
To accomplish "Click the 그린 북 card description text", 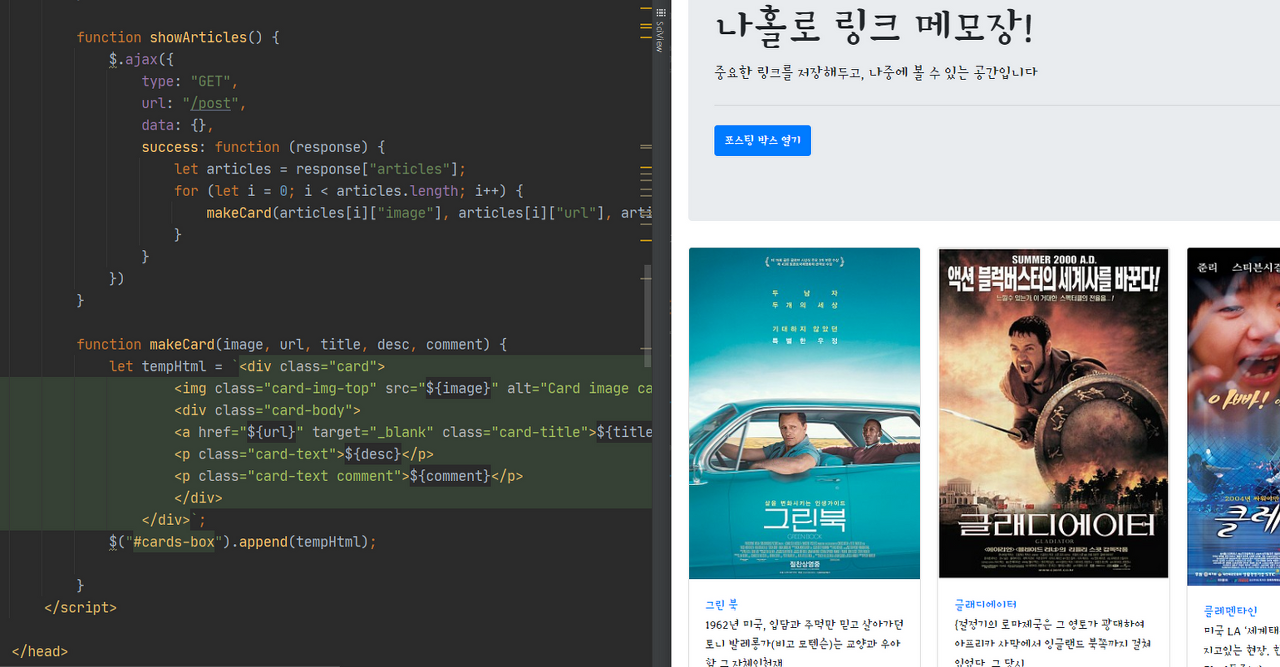I will (x=804, y=643).
